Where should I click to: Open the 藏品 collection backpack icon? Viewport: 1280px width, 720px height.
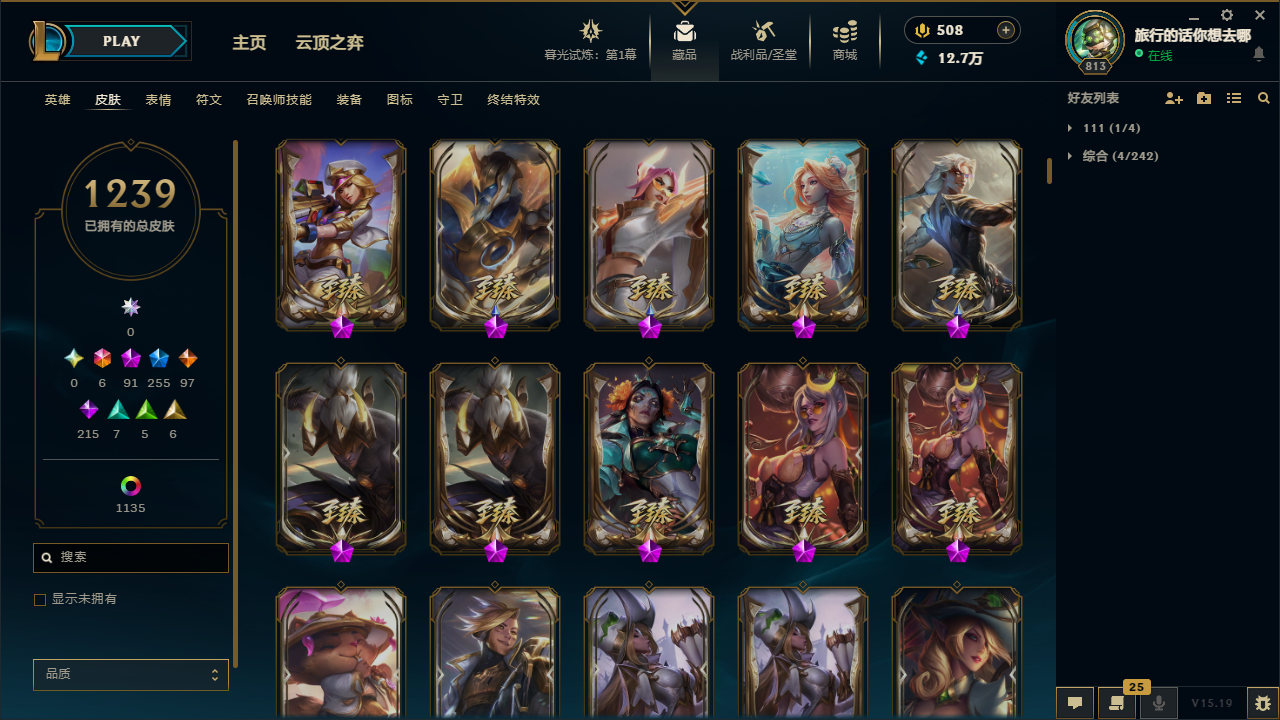tap(685, 31)
